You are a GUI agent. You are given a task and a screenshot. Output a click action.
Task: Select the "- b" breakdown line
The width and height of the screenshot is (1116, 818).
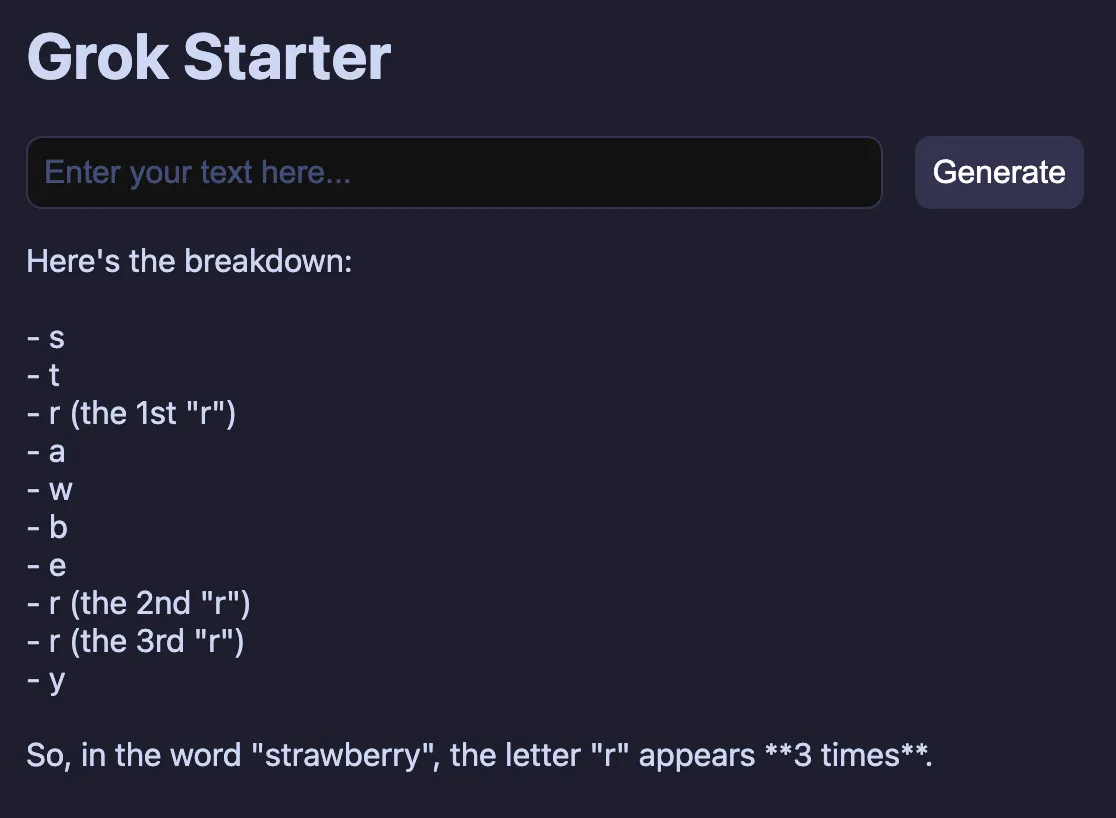(47, 527)
